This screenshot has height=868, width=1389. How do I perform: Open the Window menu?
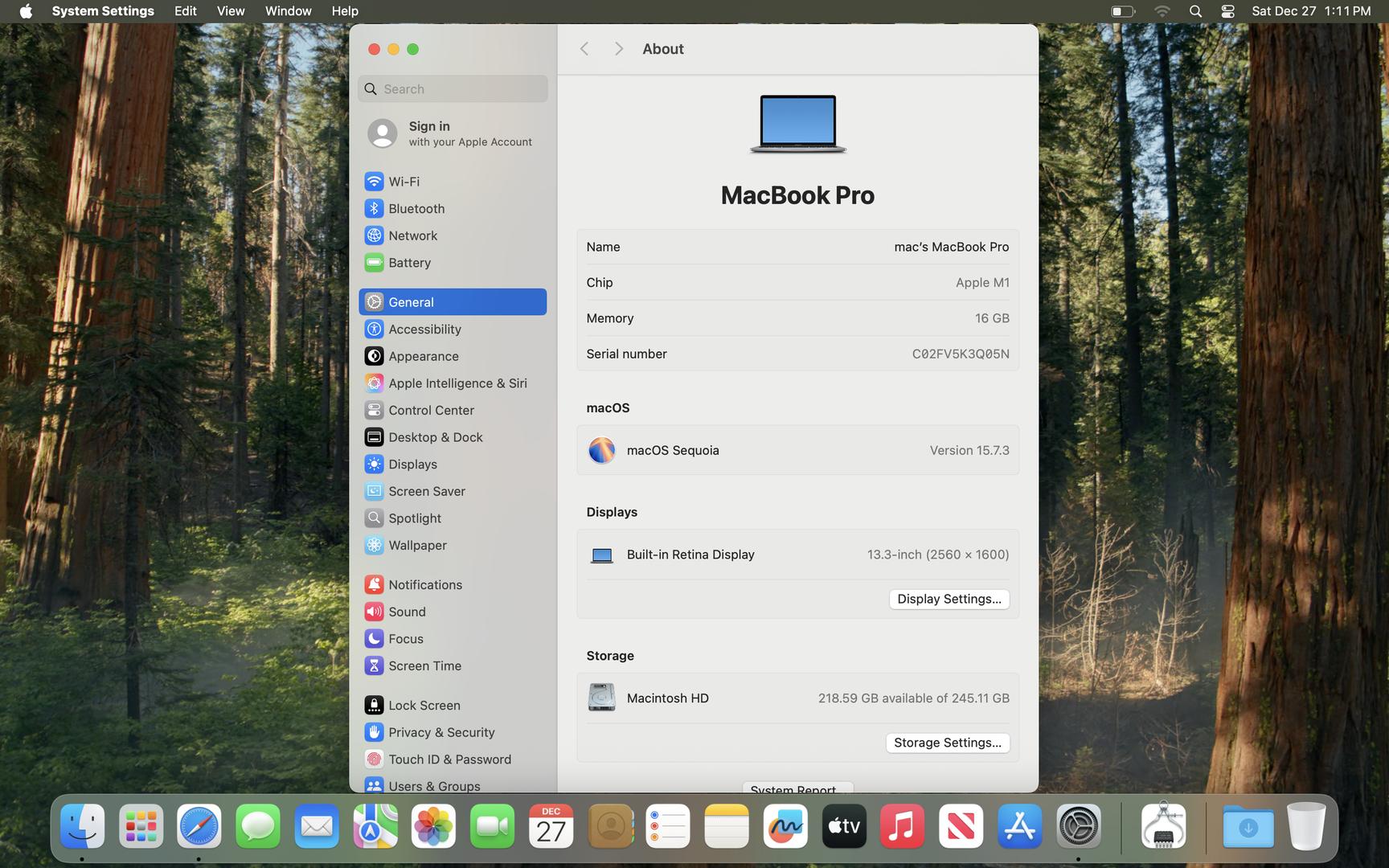point(288,11)
